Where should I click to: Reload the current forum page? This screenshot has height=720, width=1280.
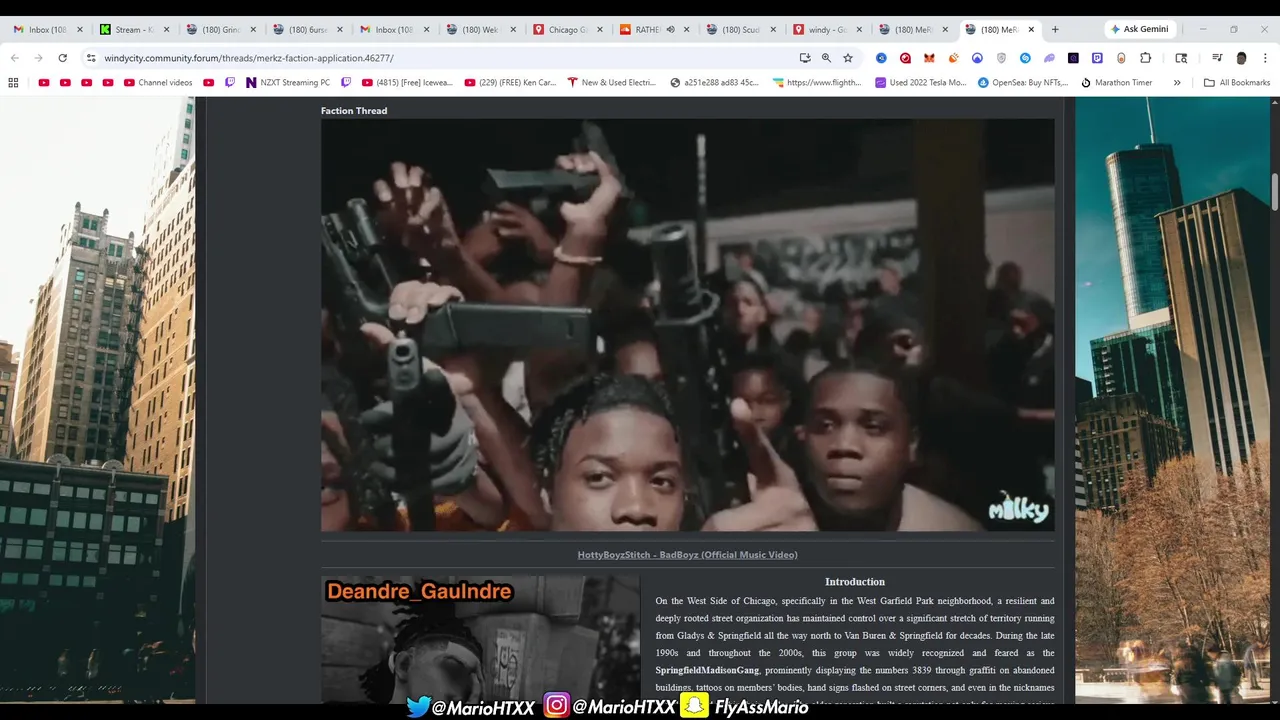point(62,58)
